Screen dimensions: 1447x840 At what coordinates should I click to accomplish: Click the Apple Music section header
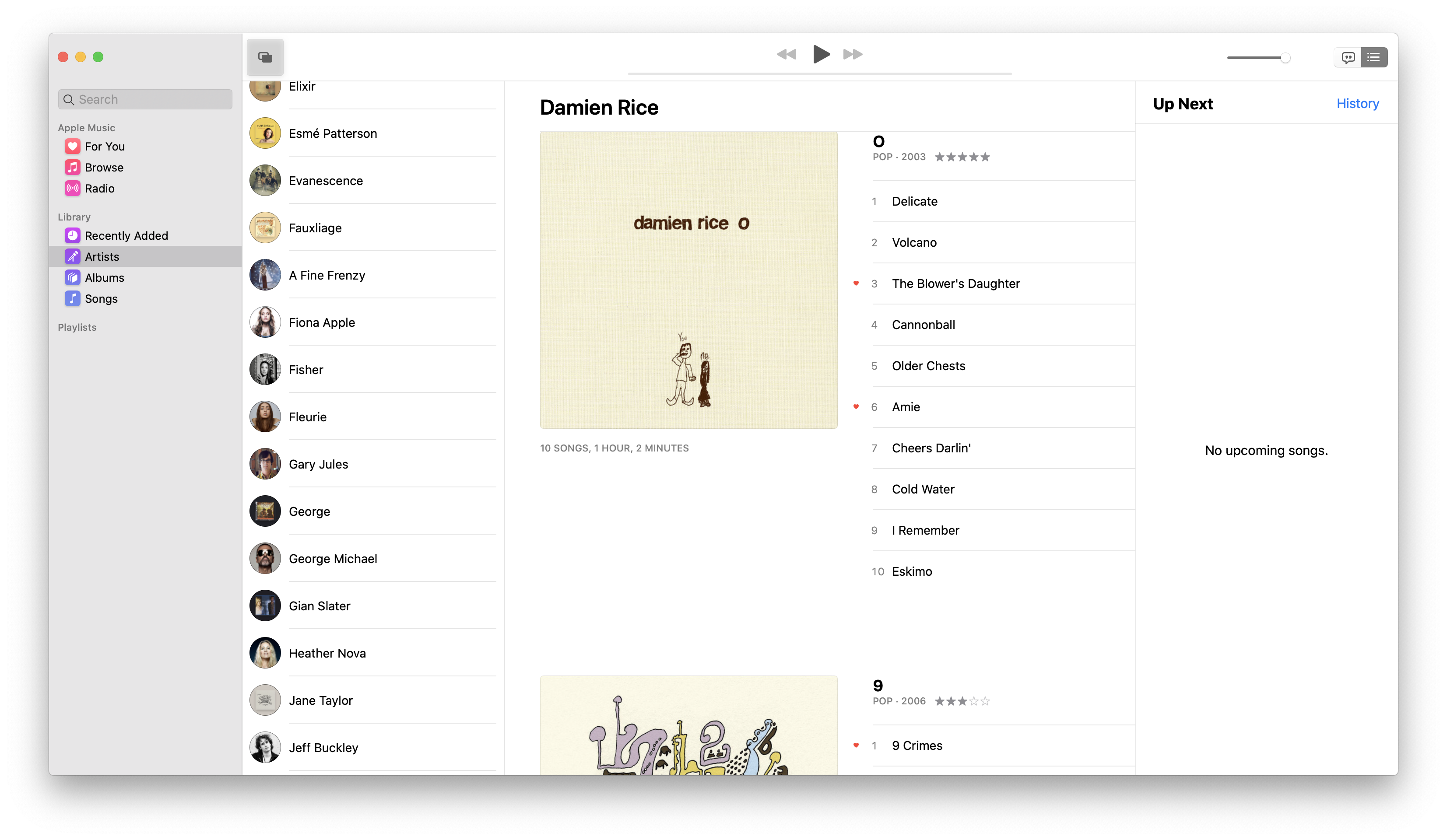pos(86,128)
